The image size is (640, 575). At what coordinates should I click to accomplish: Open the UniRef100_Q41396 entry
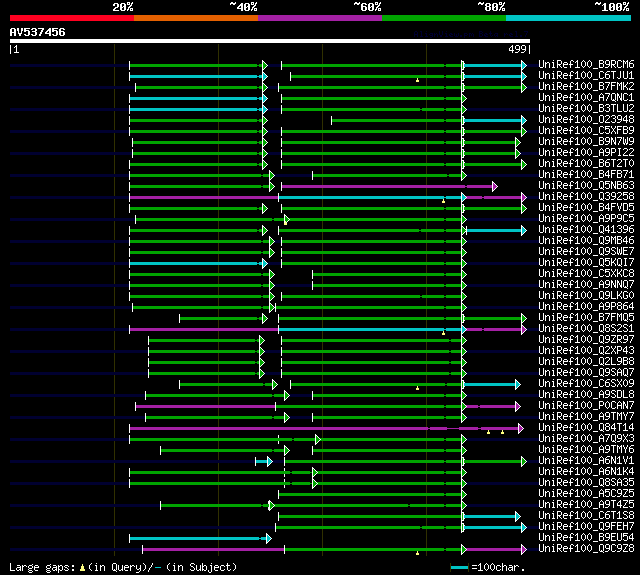[586, 230]
